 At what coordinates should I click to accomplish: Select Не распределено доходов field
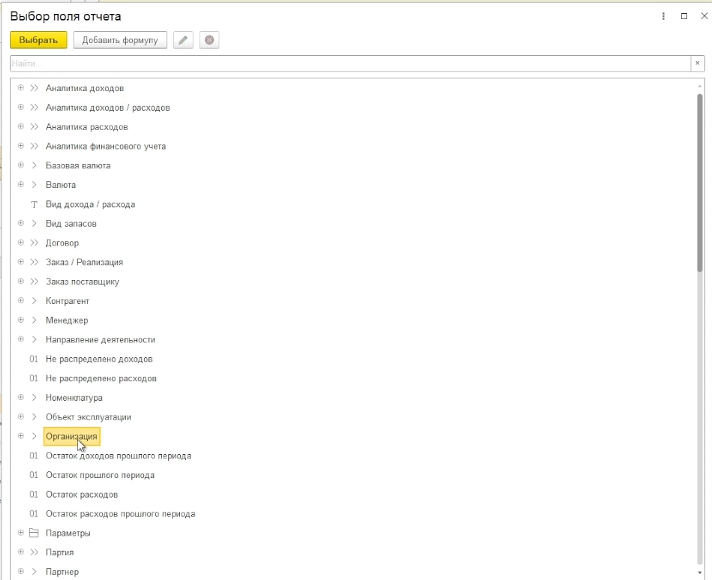(99, 359)
